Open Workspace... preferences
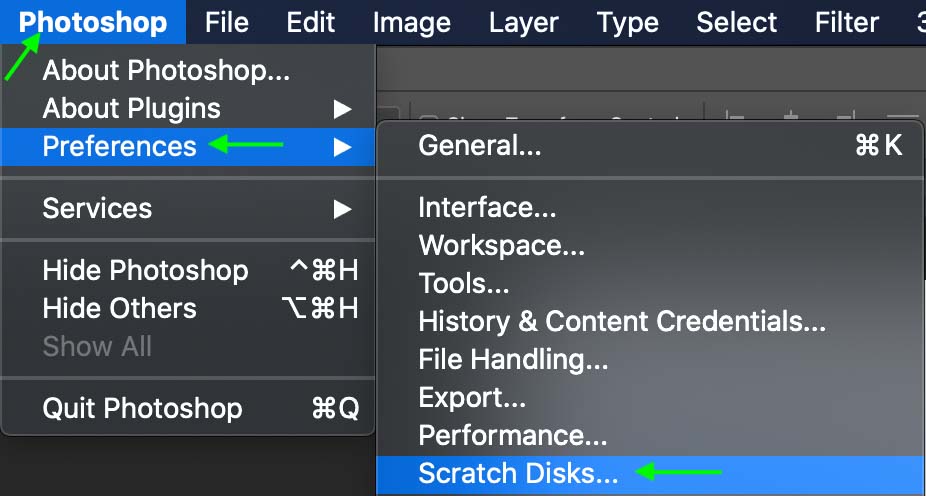Image resolution: width=926 pixels, height=496 pixels. (x=649, y=245)
